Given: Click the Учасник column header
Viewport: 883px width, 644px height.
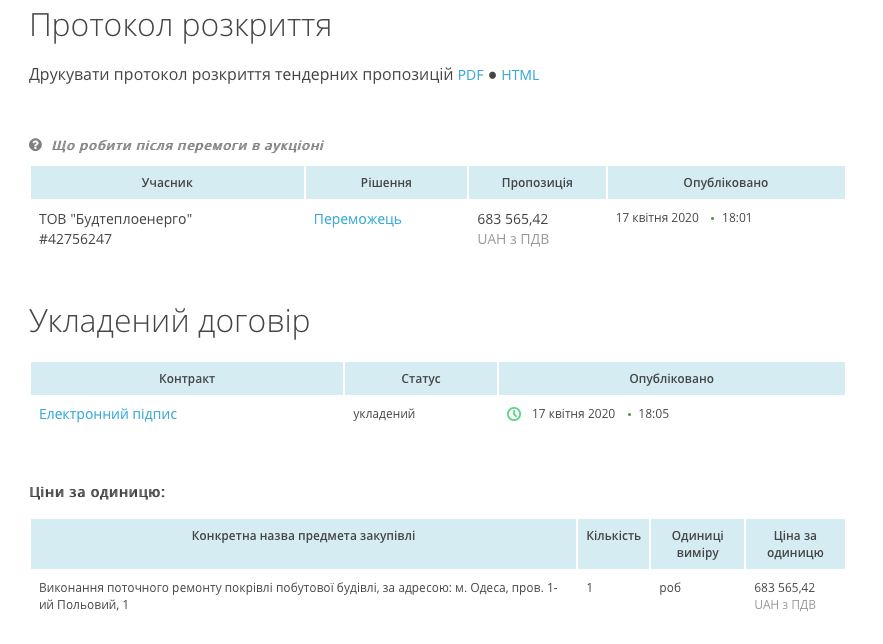Looking at the screenshot, I should (167, 182).
